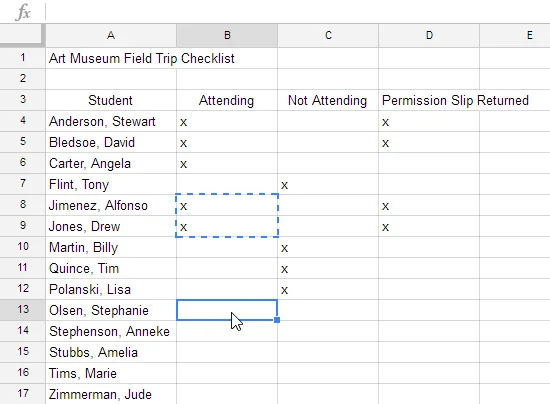Click the 'Student' header cell
The height and width of the screenshot is (404, 550).
coord(111,100)
